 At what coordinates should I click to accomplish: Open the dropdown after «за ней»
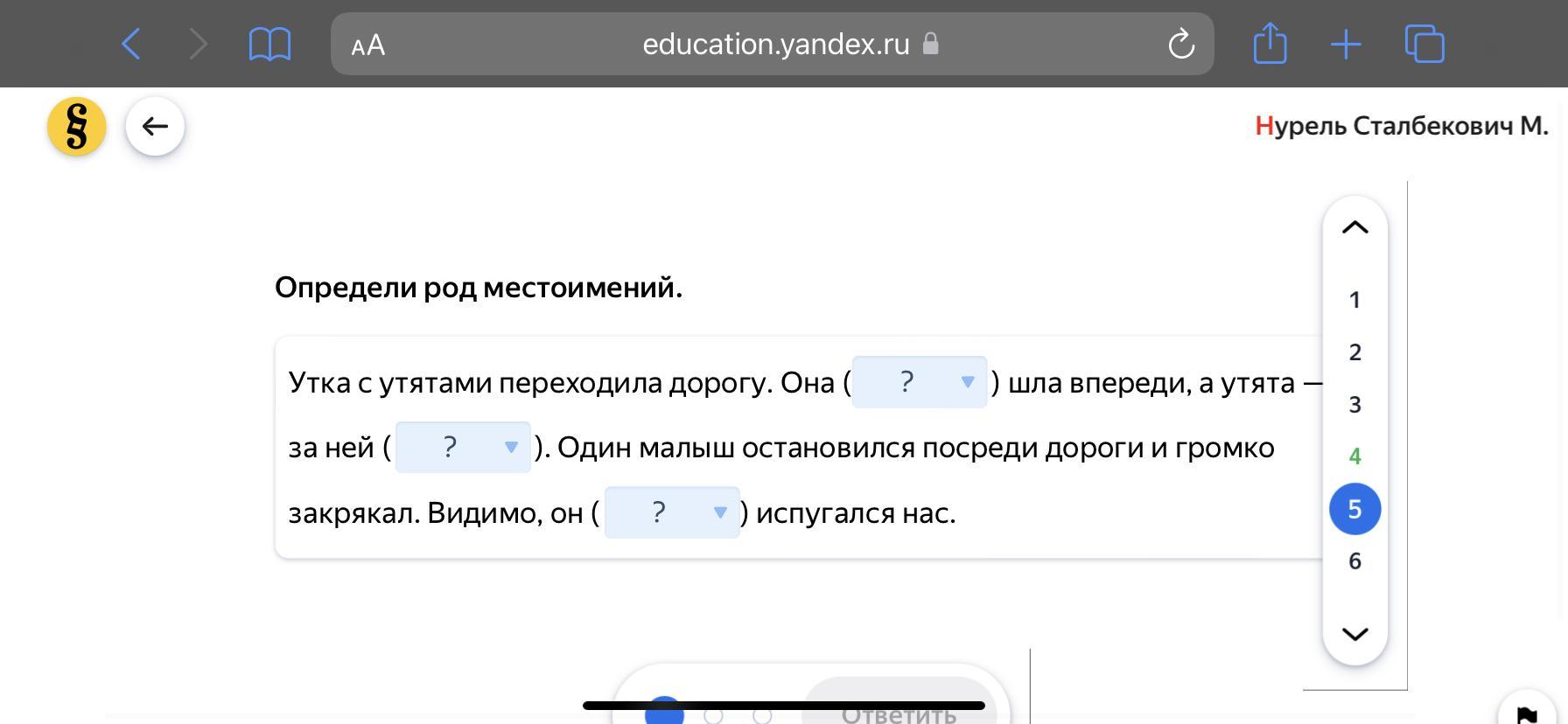tap(463, 447)
